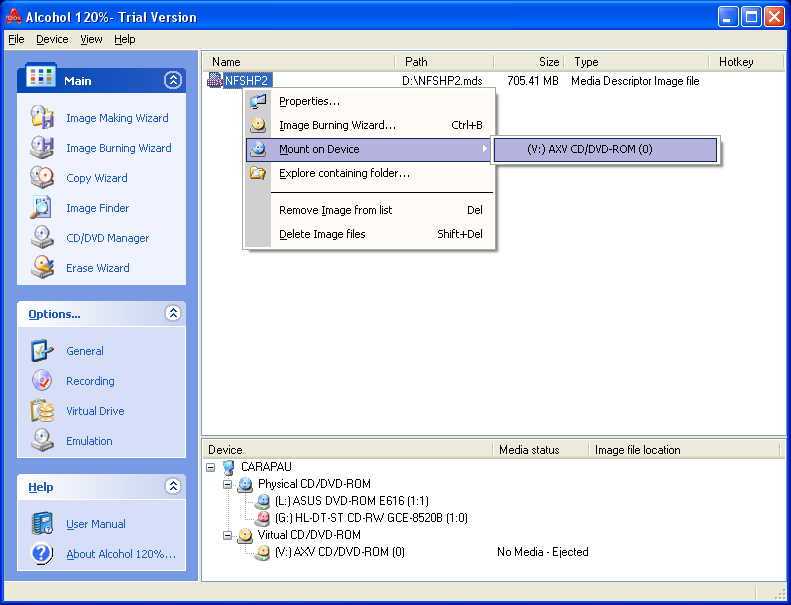Collapse the Physical CD/DVD-ROM node
Viewport: 791px width, 605px height.
228,484
